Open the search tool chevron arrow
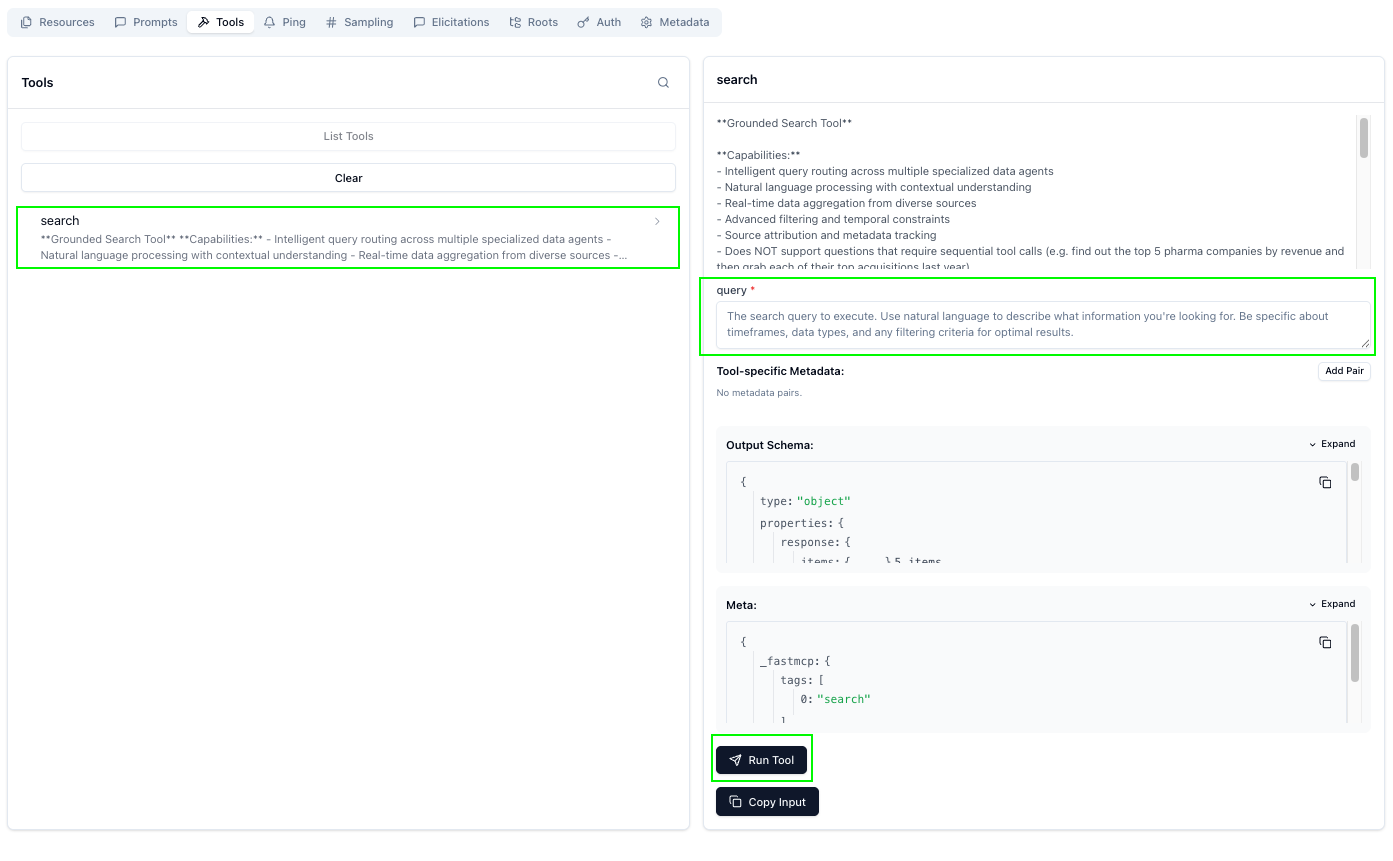The image size is (1393, 861). pyautogui.click(x=657, y=221)
